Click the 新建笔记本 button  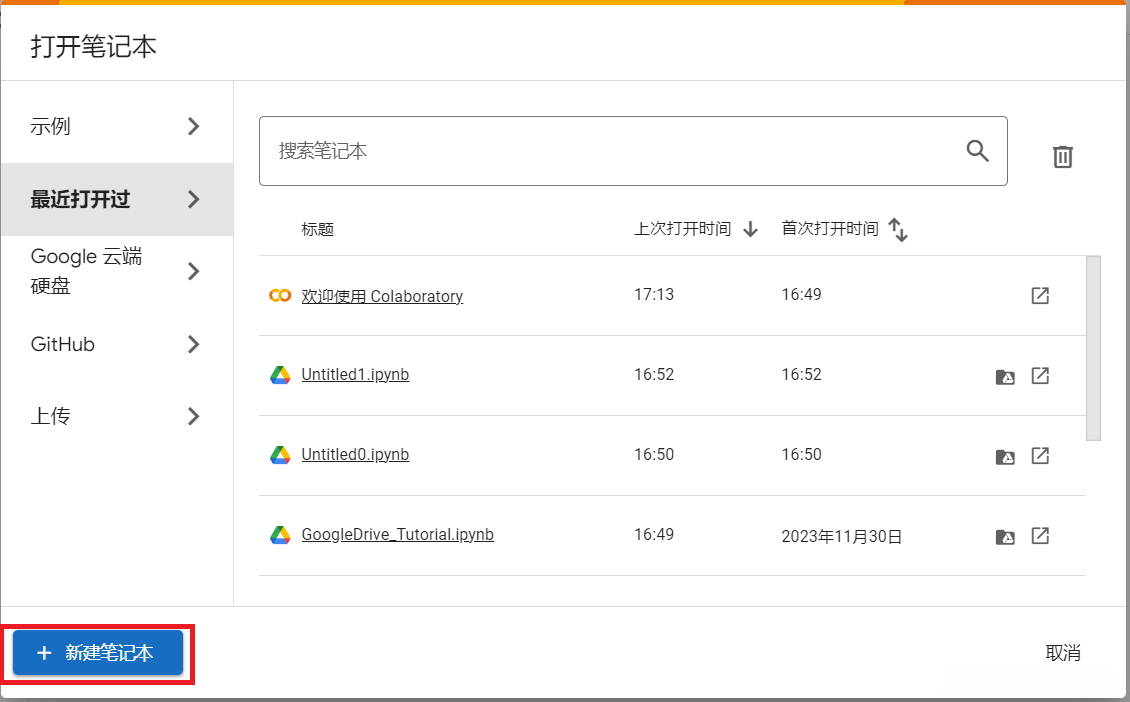pos(98,653)
